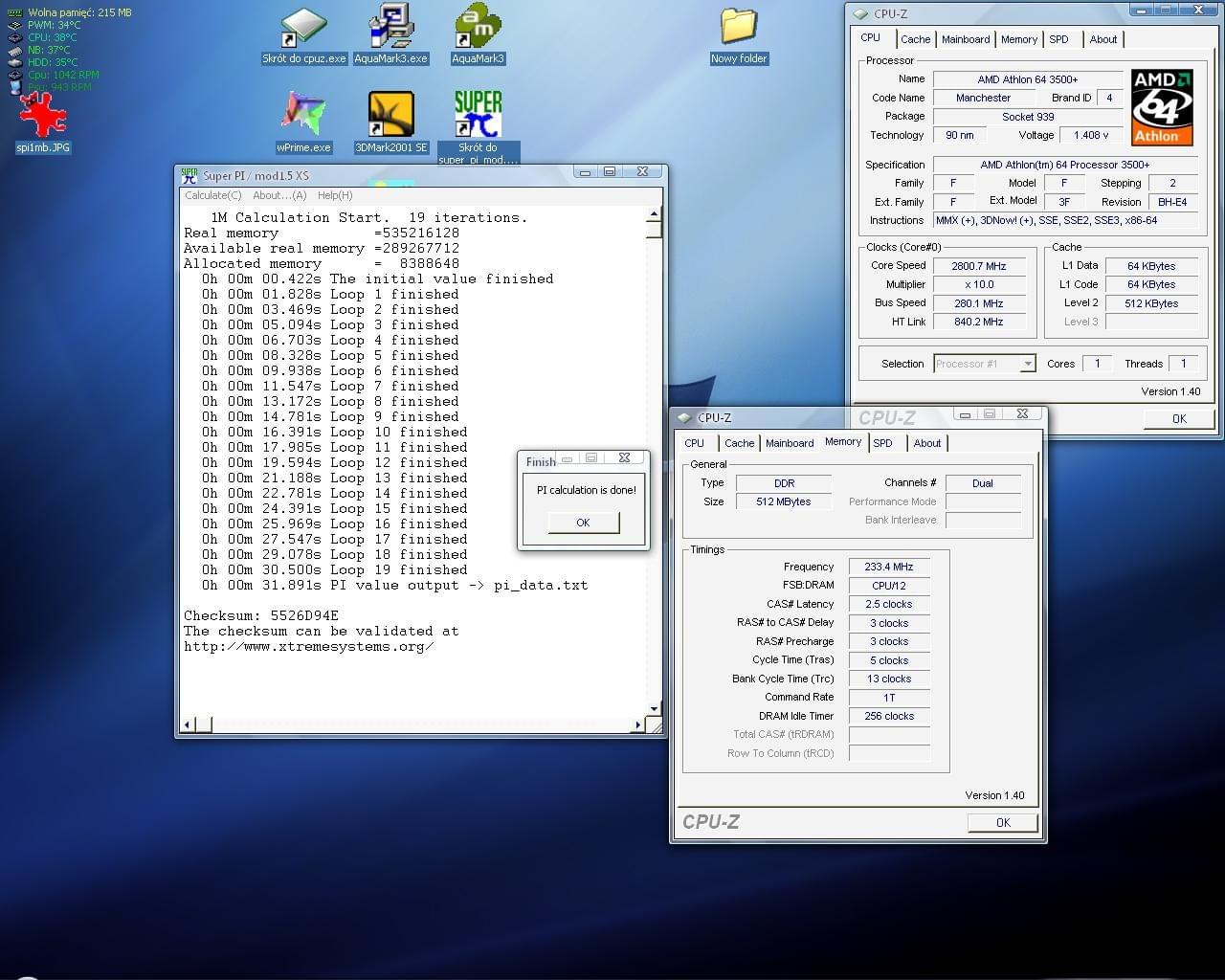Click Super PI vertical scrollbar up arrow

click(655, 215)
